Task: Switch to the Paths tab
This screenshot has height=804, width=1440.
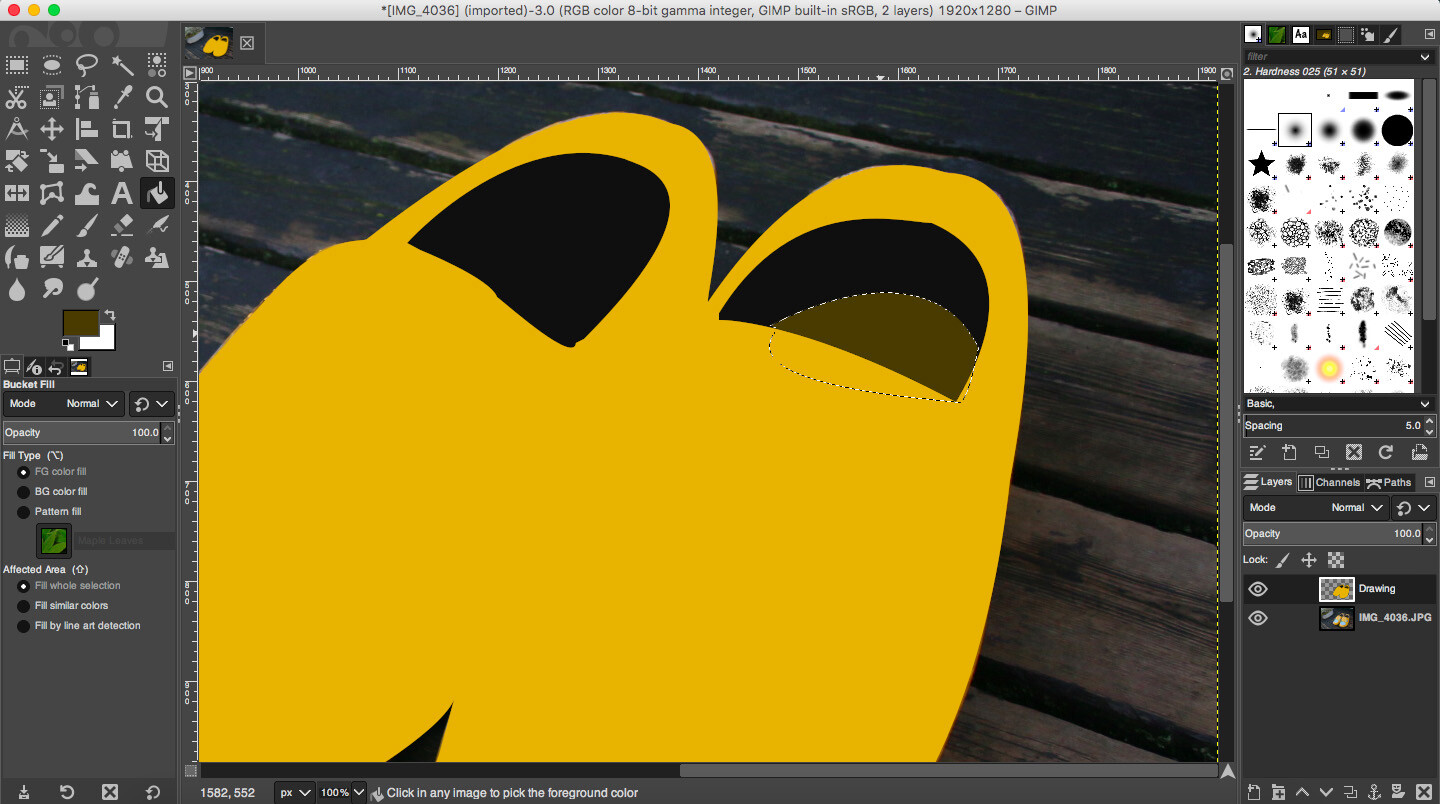Action: 1390,482
